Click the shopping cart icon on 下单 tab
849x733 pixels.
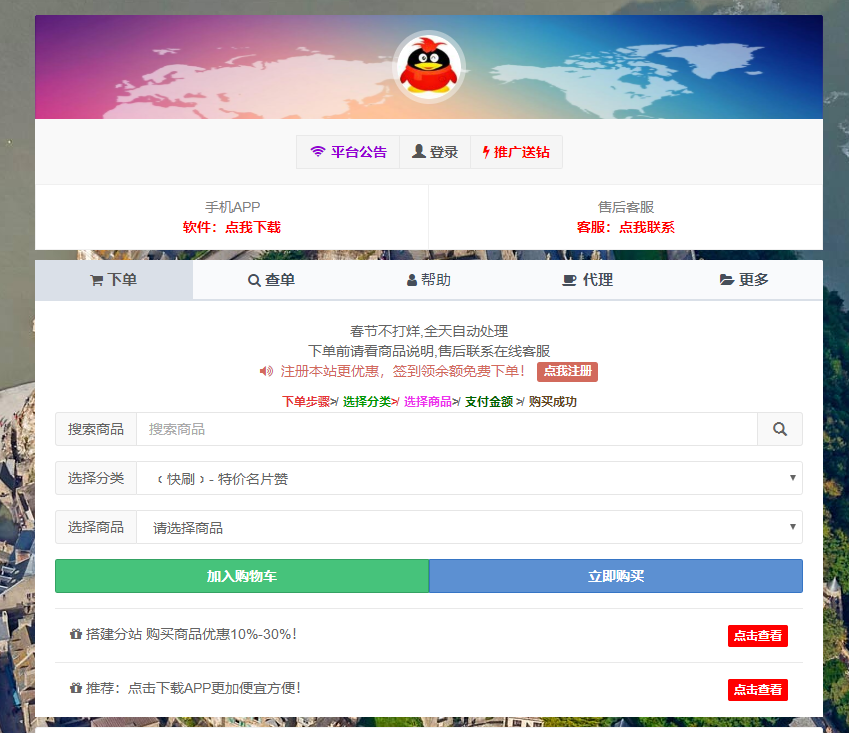(95, 279)
